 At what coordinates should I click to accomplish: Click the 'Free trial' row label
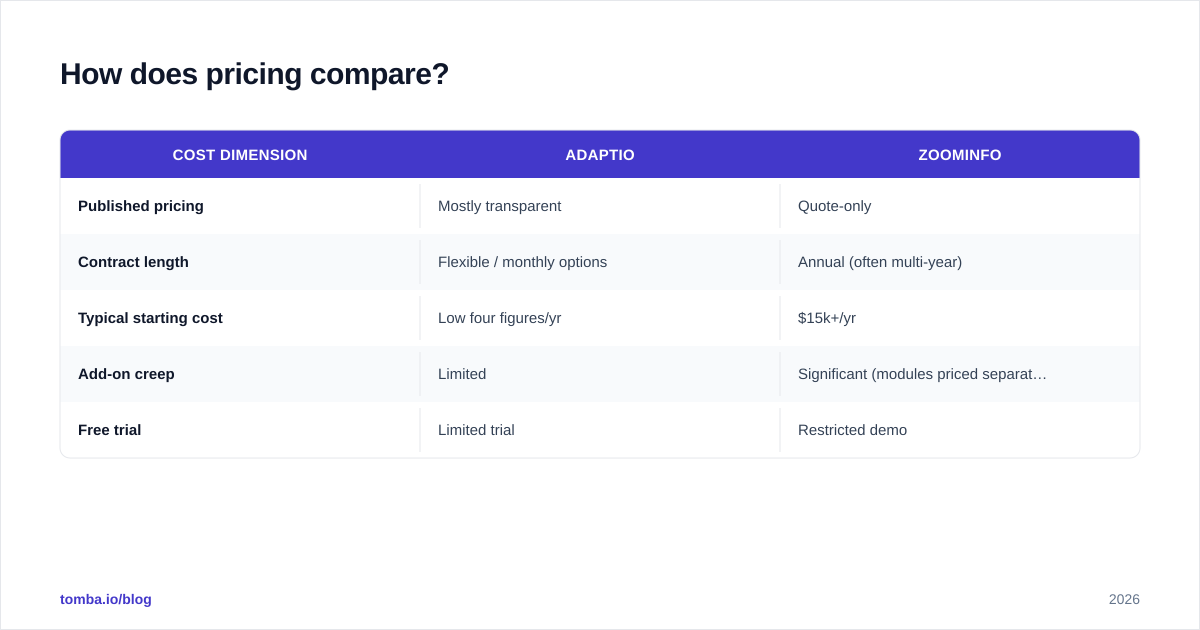point(110,430)
